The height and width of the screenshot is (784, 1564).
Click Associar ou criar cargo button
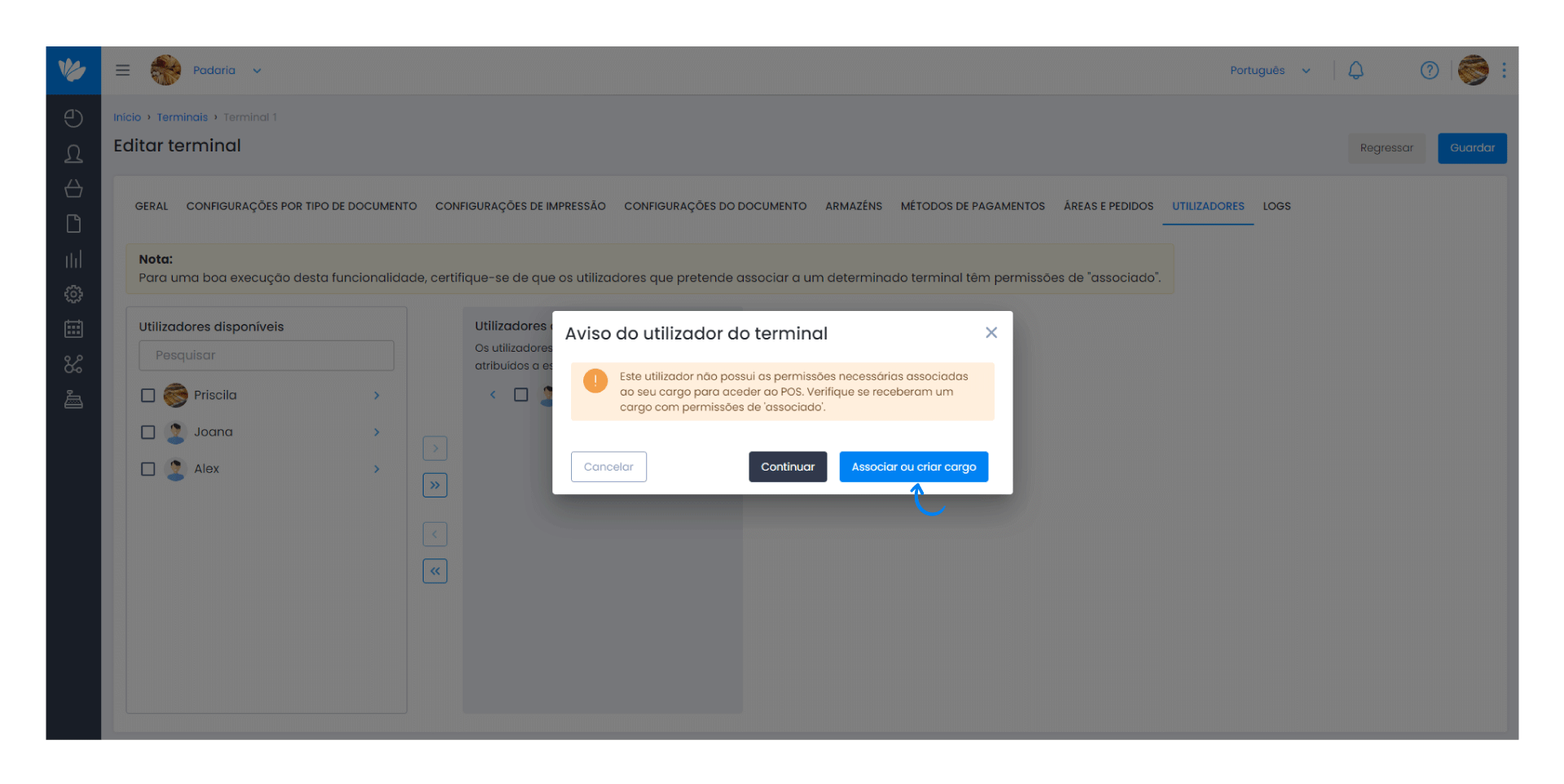coord(914,466)
